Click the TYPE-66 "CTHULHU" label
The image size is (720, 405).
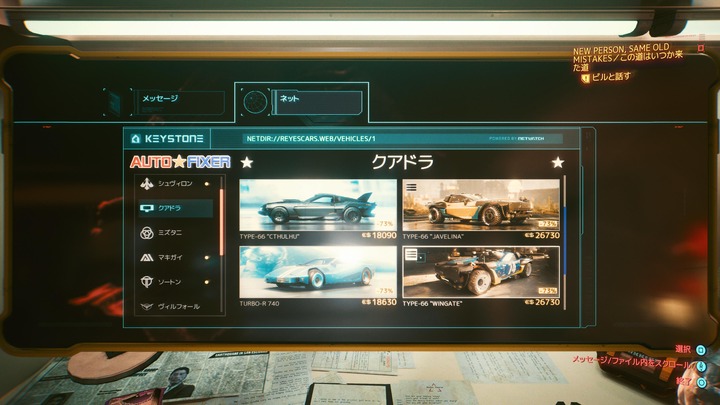269,237
